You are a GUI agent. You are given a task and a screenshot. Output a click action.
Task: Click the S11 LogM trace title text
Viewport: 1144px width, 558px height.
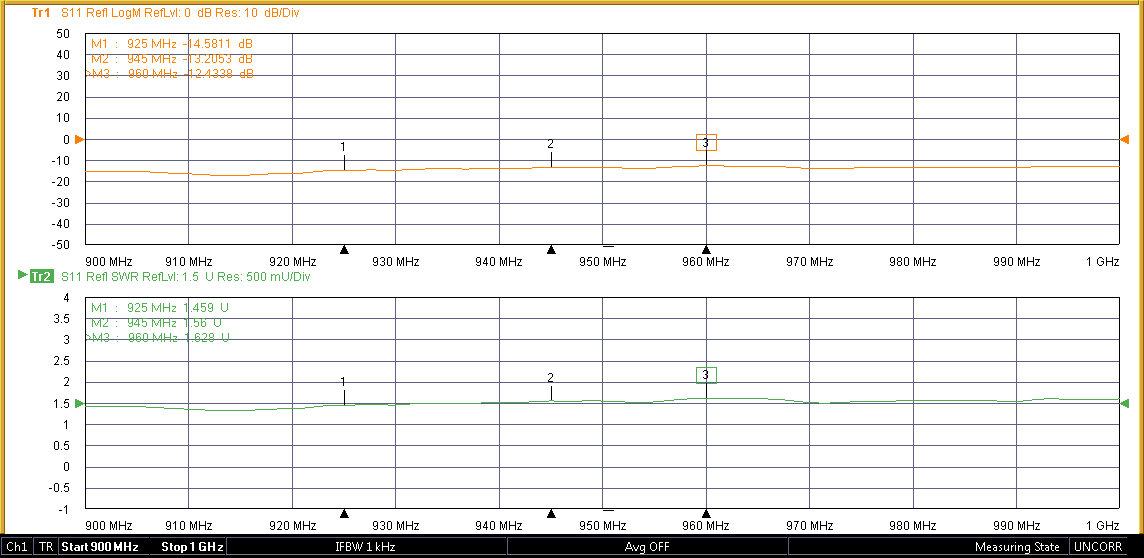tap(180, 13)
